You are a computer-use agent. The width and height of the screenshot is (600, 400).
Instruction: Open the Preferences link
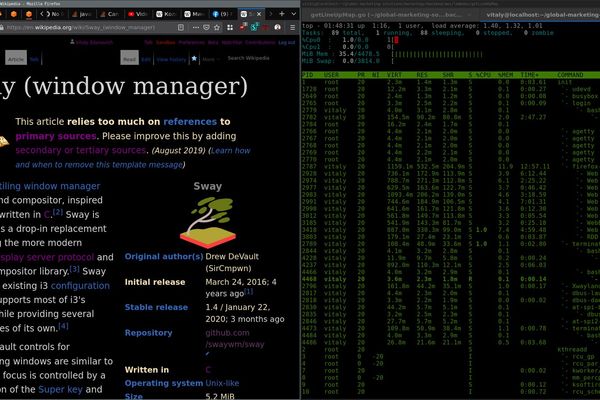click(191, 42)
